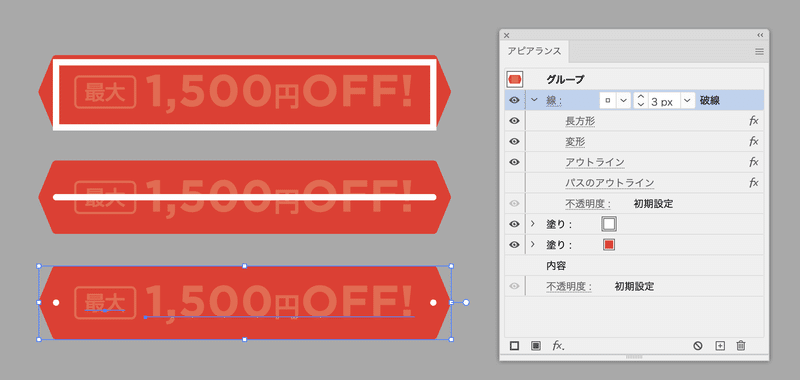Open the パスのアウトライン effect settings
This screenshot has width=800, height=380.
[x=610, y=183]
